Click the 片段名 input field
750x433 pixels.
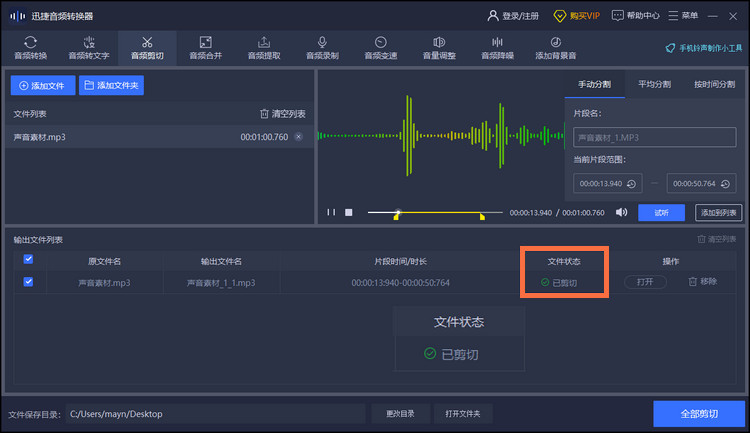[x=654, y=137]
